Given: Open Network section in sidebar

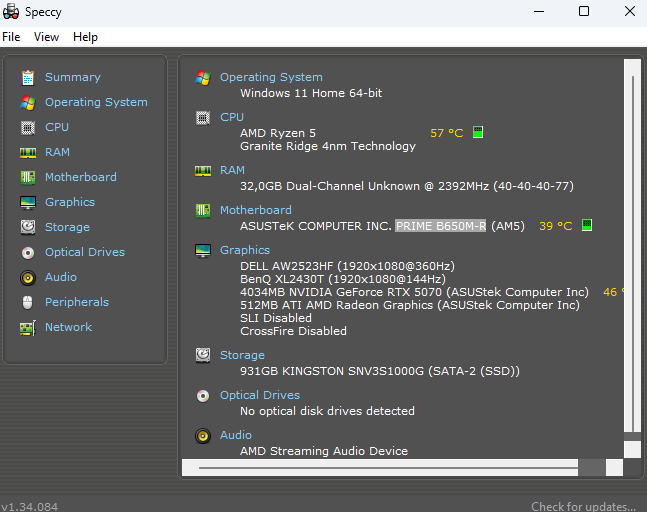Looking at the screenshot, I should click(x=68, y=327).
